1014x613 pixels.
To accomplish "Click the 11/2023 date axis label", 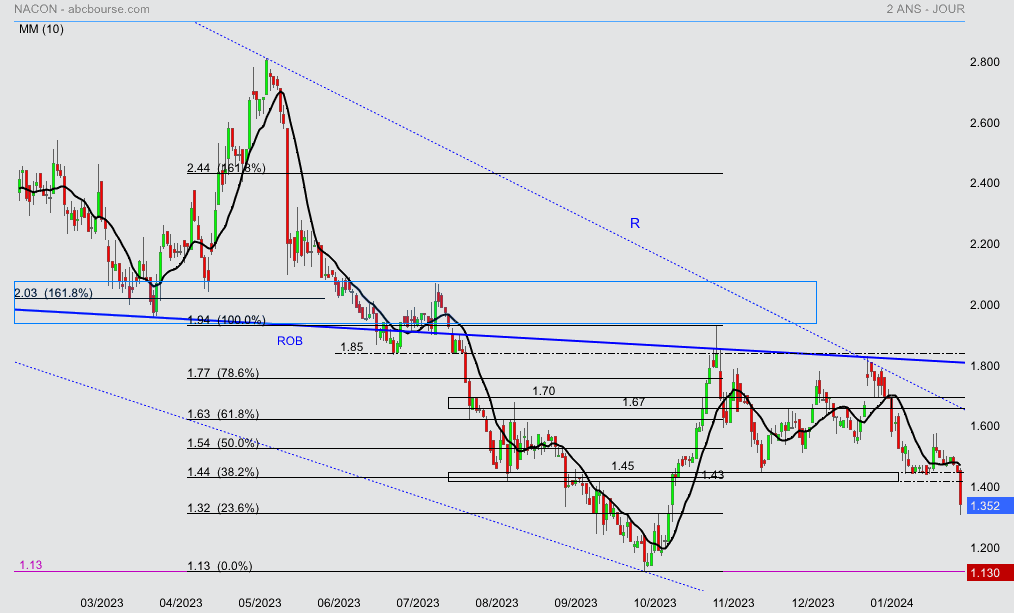I will [733, 603].
